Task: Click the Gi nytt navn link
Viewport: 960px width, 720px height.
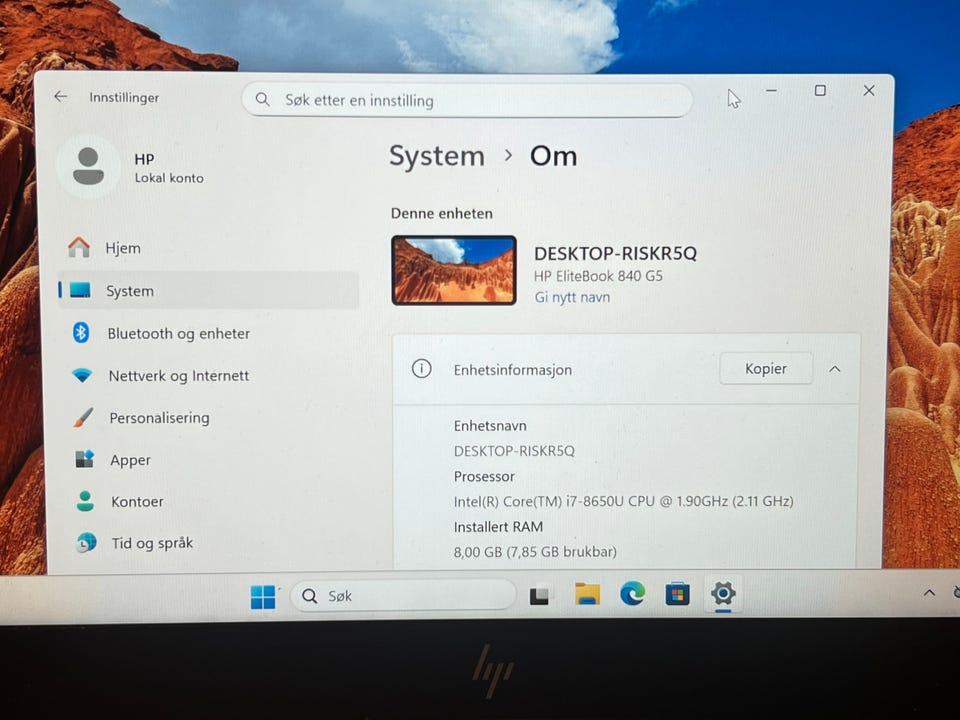Action: [572, 297]
